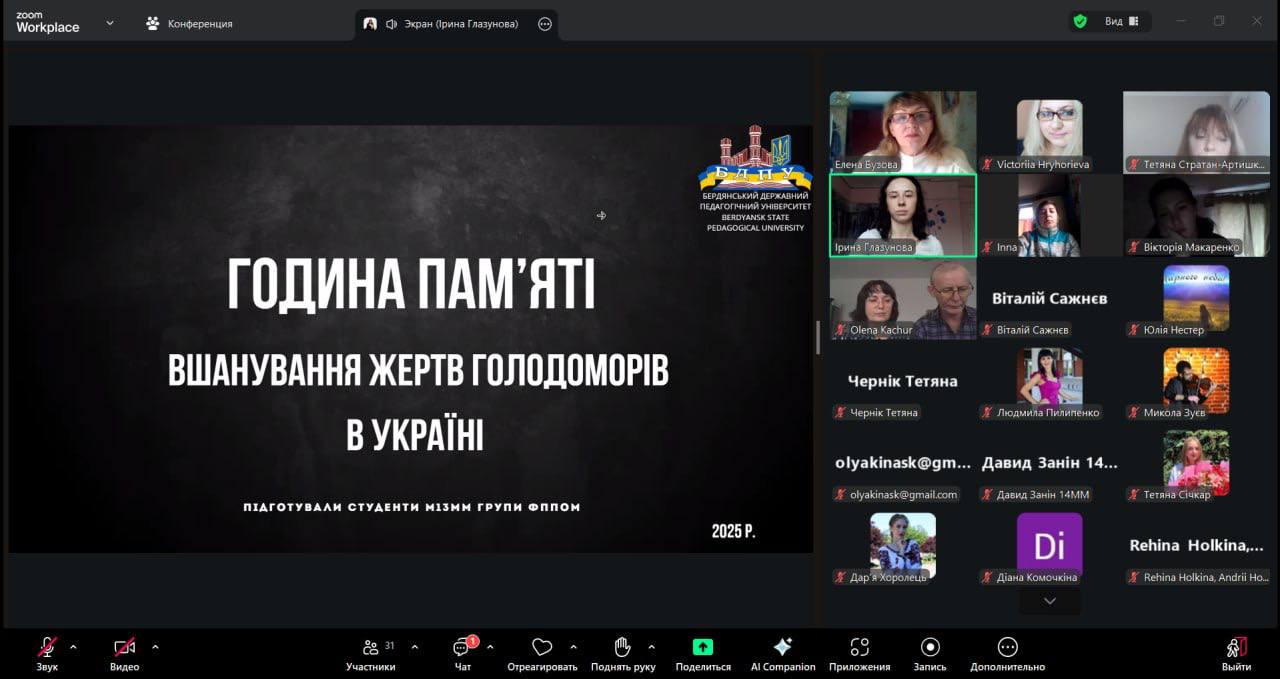Turn on camera using Видео toggle

124,648
